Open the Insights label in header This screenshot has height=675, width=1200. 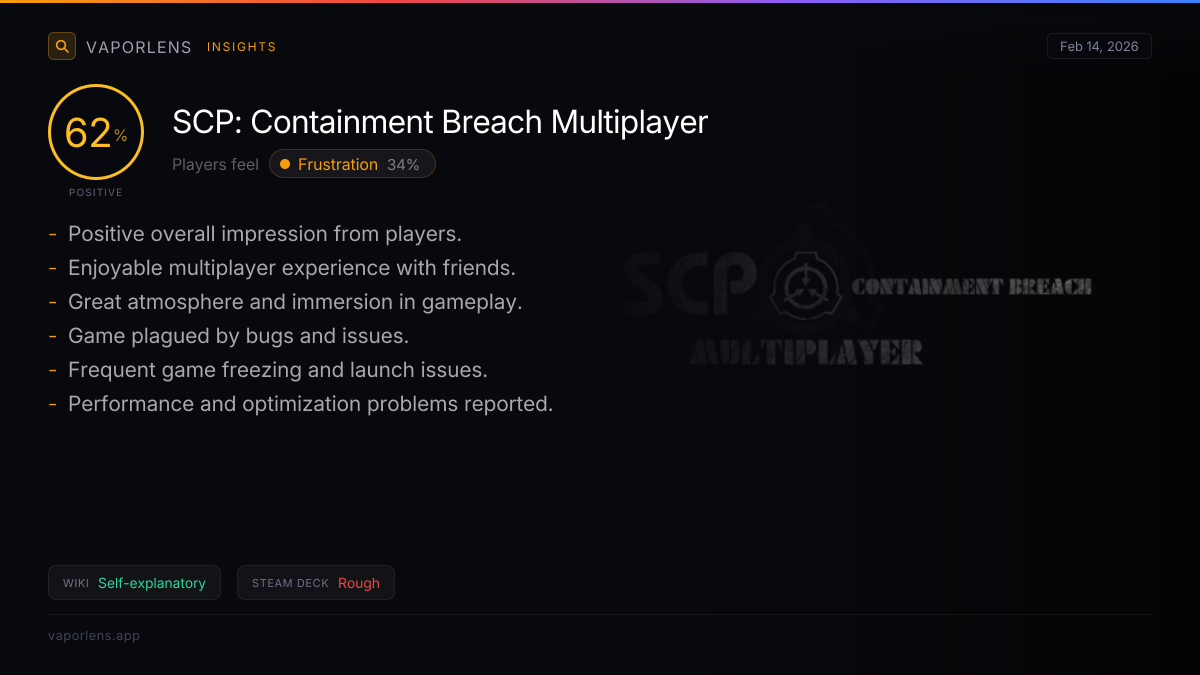pyautogui.click(x=241, y=47)
